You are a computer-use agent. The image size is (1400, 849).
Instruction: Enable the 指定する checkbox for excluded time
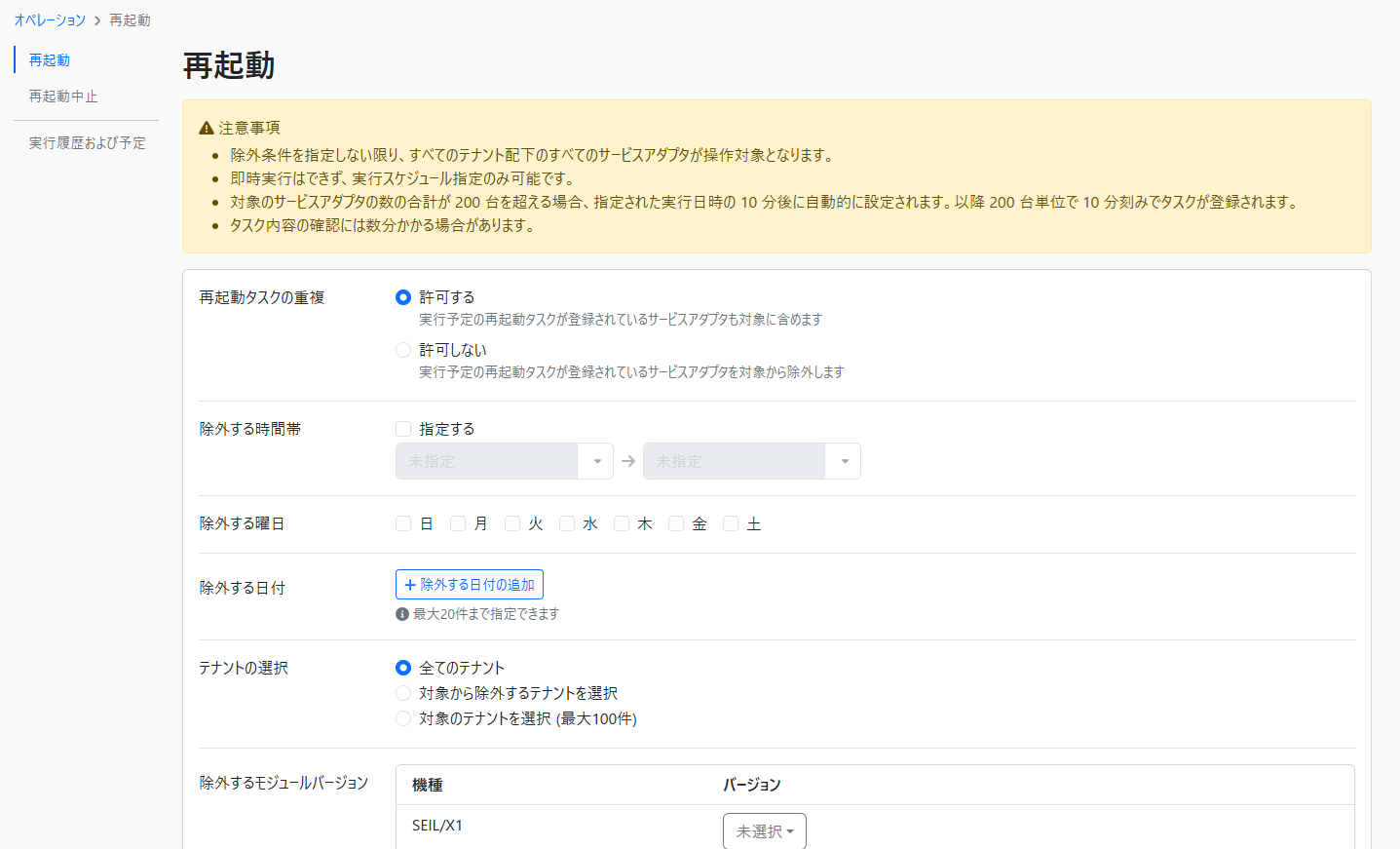(403, 429)
